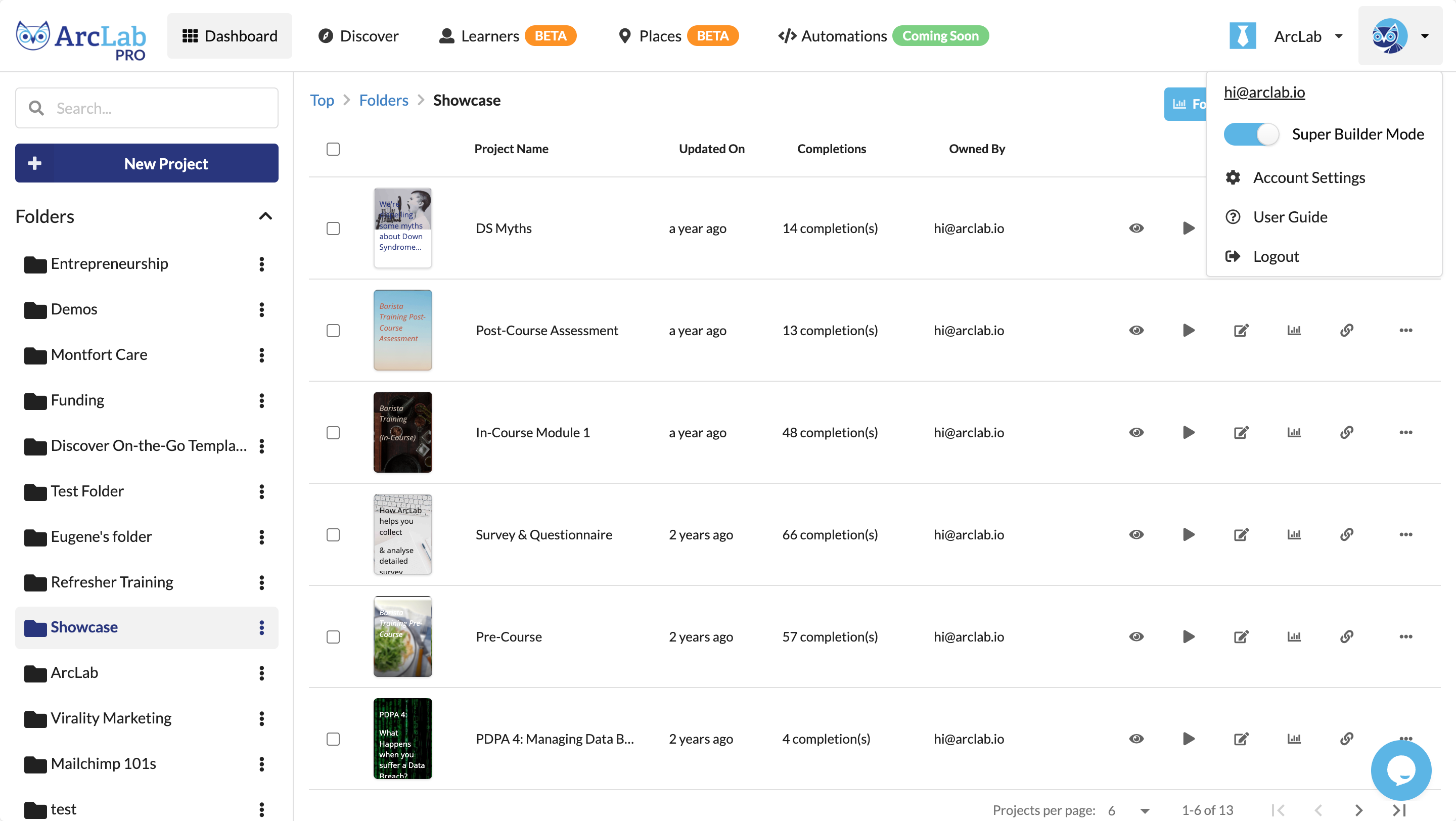Open the Places beta tab
1456x821 pixels.
pos(678,36)
